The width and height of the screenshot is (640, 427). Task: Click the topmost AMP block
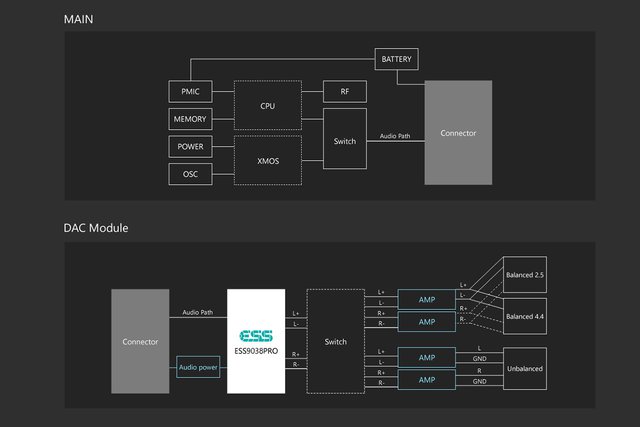pos(428,299)
